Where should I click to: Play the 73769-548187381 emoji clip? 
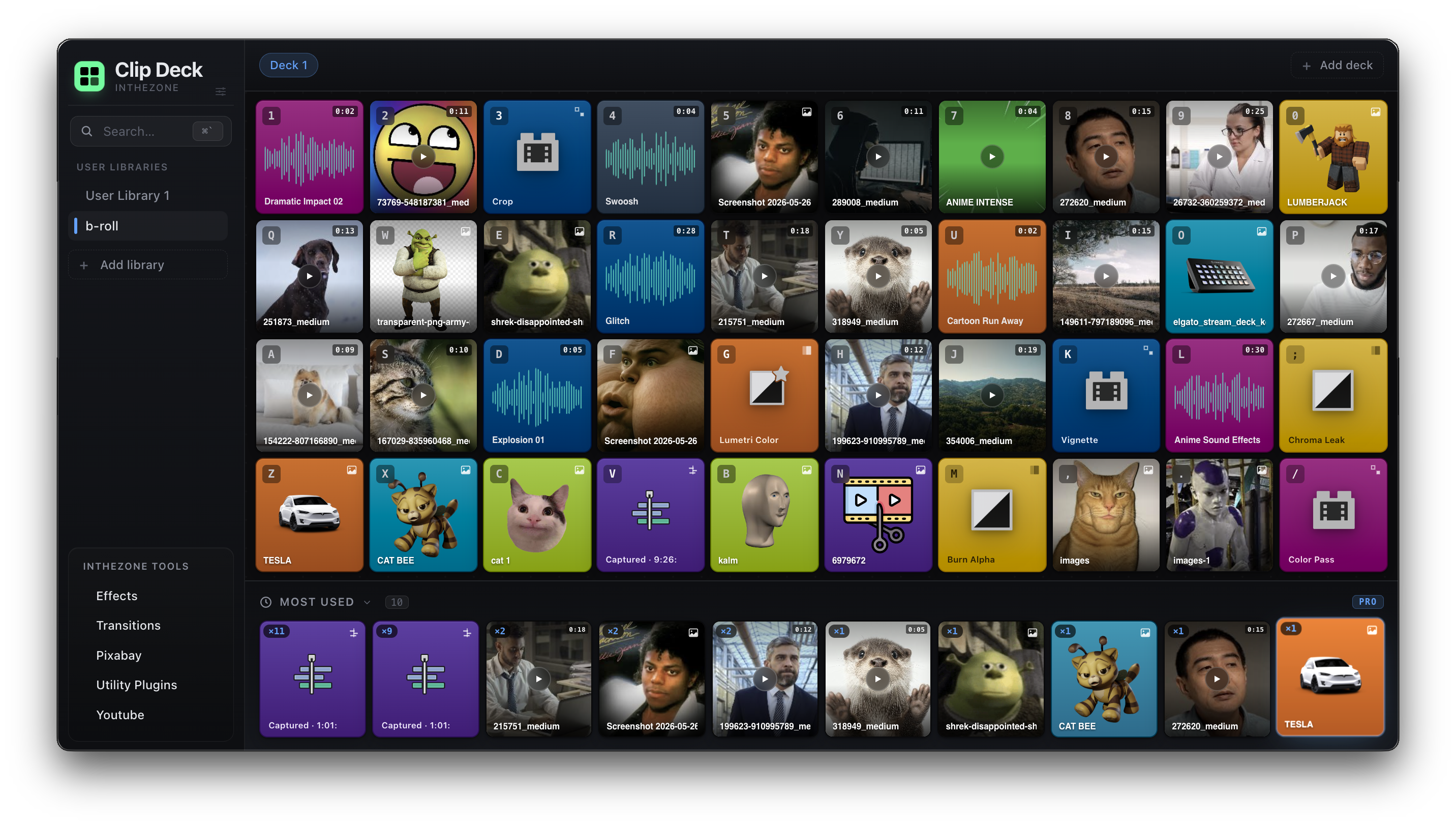[x=423, y=157]
